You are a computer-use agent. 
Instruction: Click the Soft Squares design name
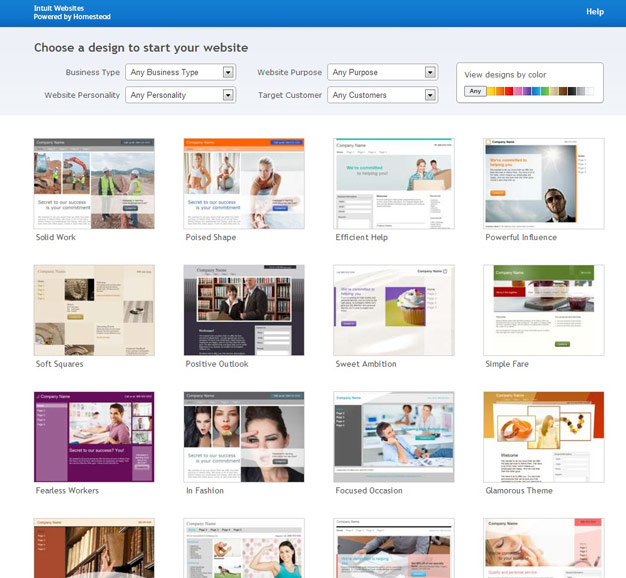tap(59, 364)
